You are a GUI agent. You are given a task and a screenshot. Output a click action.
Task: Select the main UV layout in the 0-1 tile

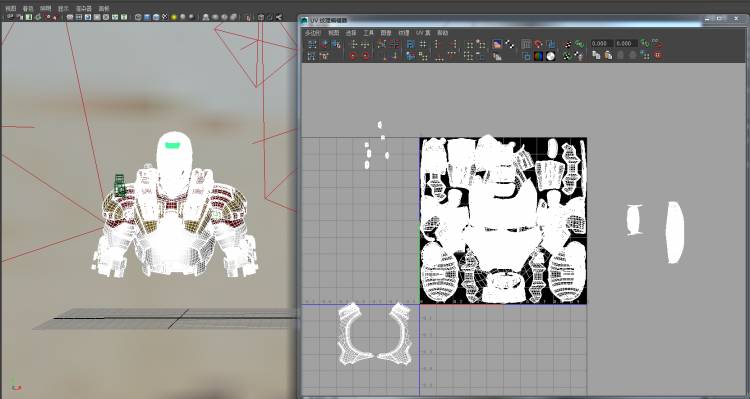coord(503,221)
